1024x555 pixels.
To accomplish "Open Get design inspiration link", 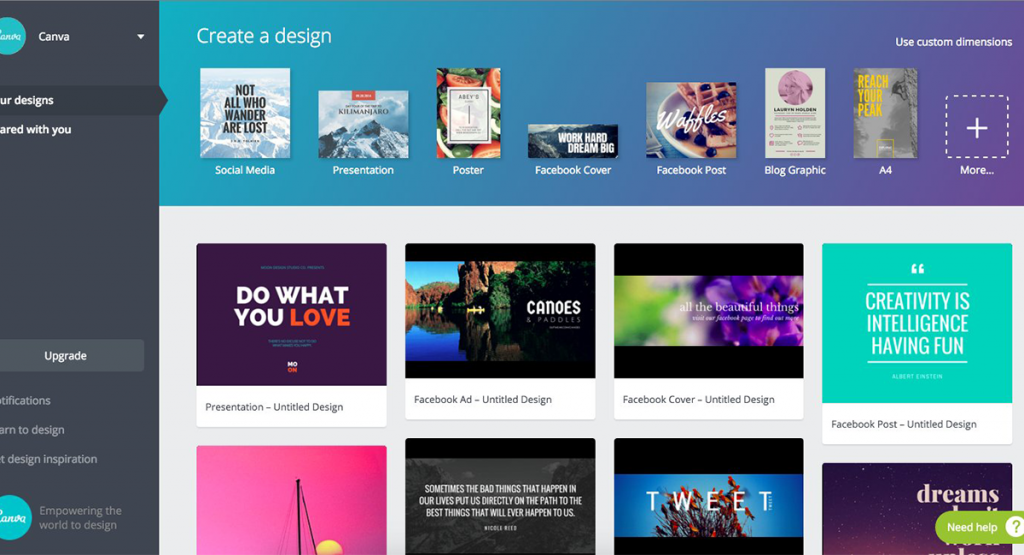I will [48, 459].
